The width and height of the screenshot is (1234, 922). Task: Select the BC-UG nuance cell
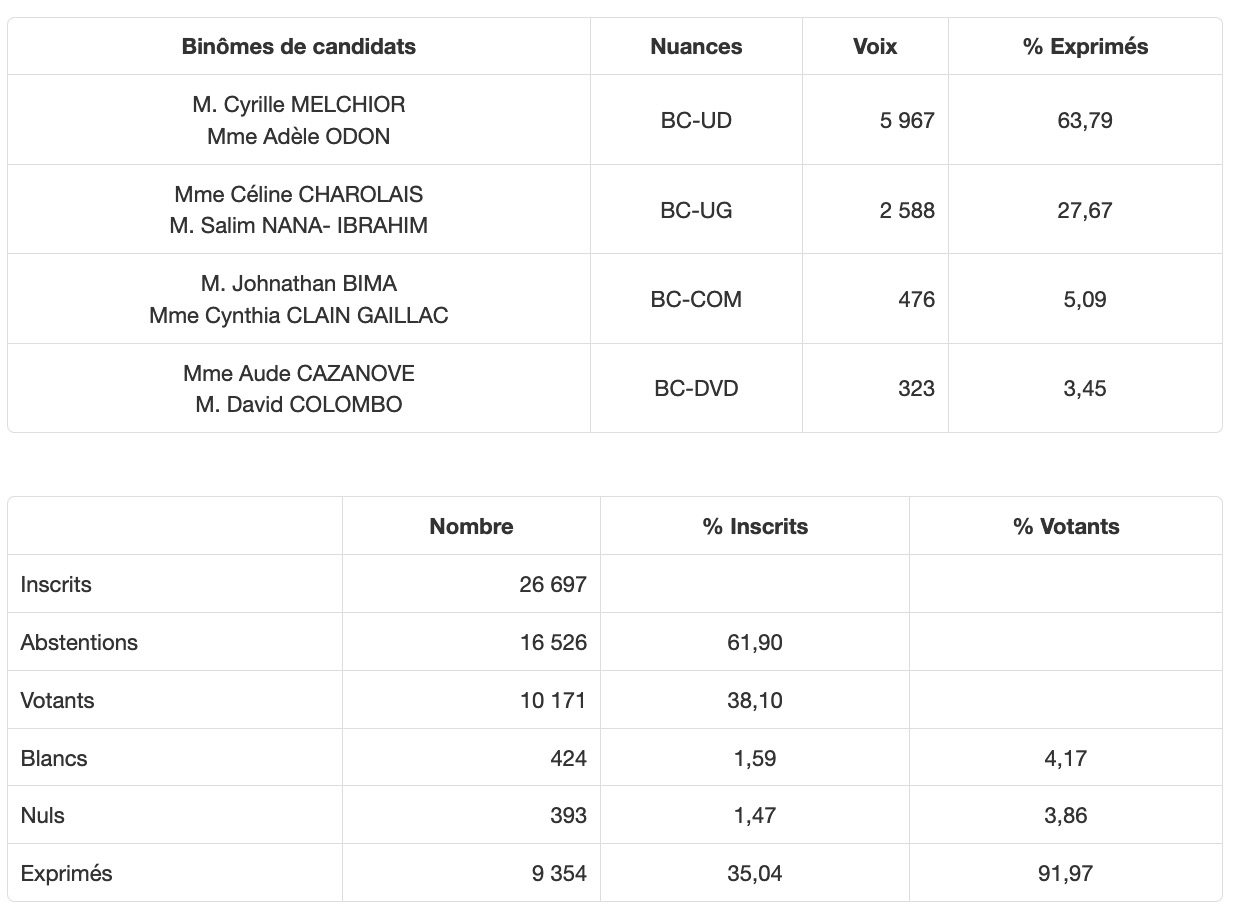696,210
